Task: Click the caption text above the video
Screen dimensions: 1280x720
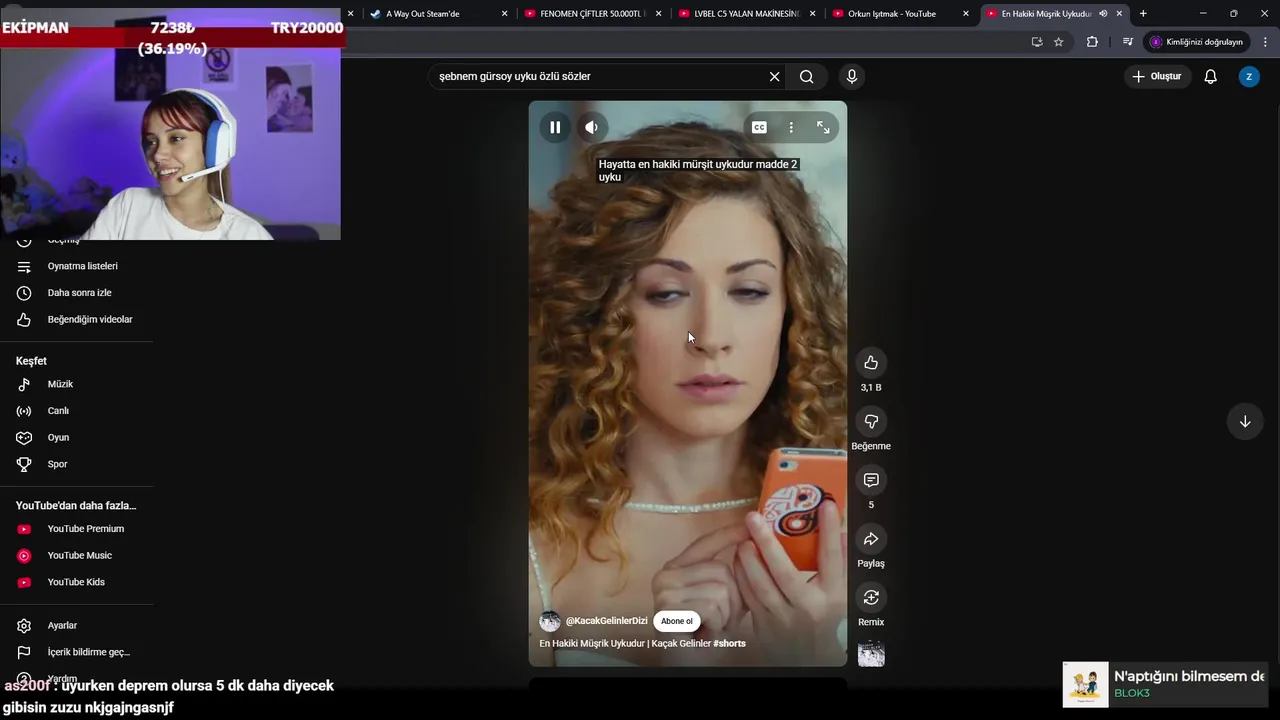Action: pyautogui.click(x=698, y=170)
